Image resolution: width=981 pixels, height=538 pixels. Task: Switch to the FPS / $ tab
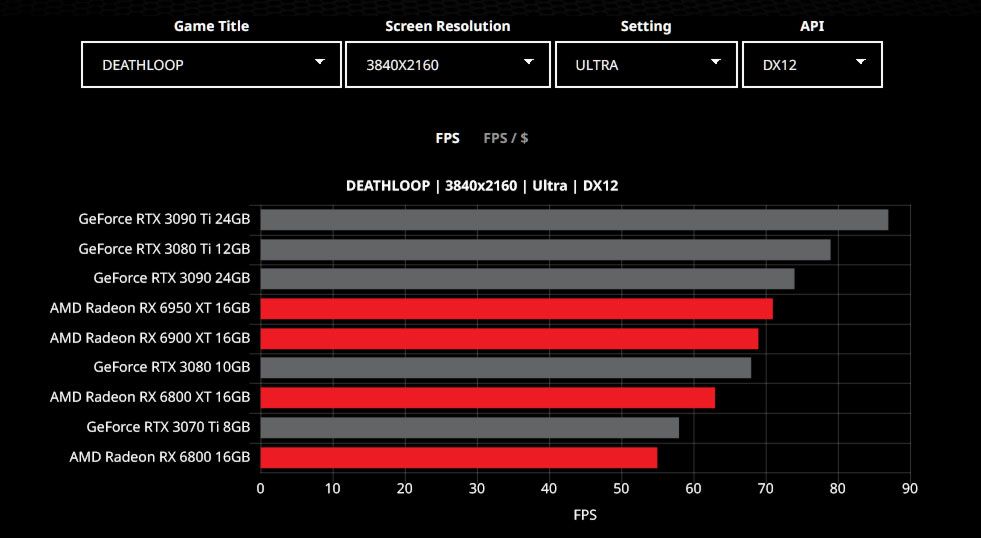pos(506,138)
